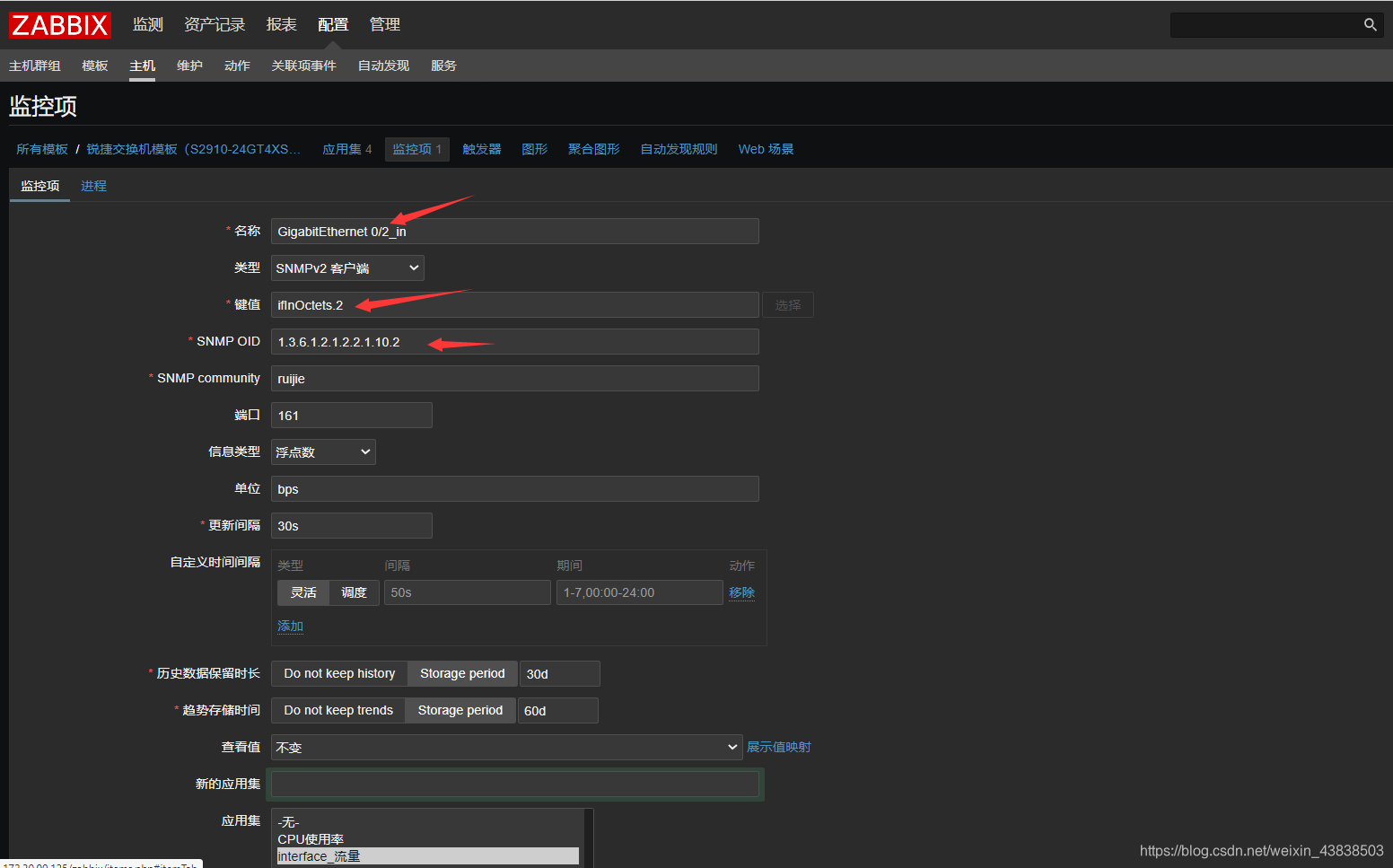The height and width of the screenshot is (868, 1393).
Task: Click the search magnifier icon
Action: pos(1370,25)
